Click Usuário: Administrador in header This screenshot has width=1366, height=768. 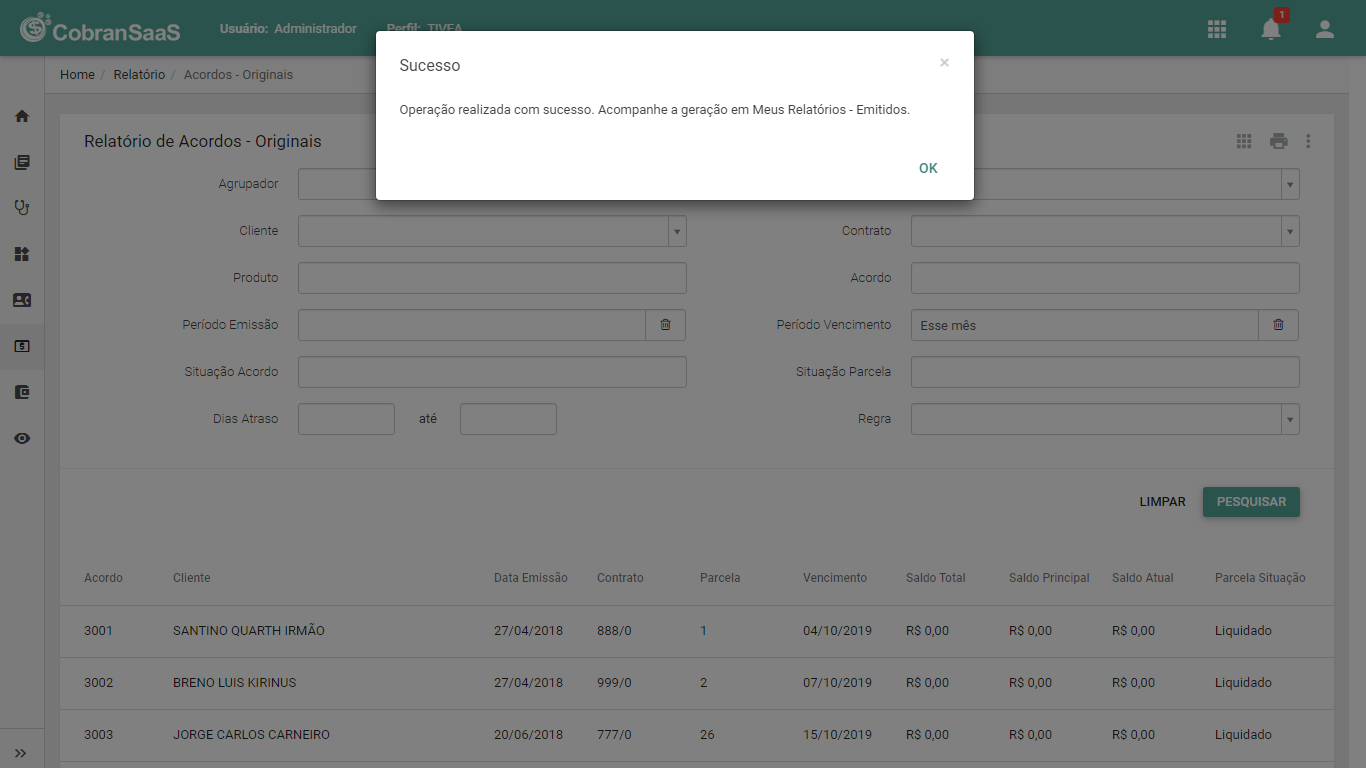(288, 29)
